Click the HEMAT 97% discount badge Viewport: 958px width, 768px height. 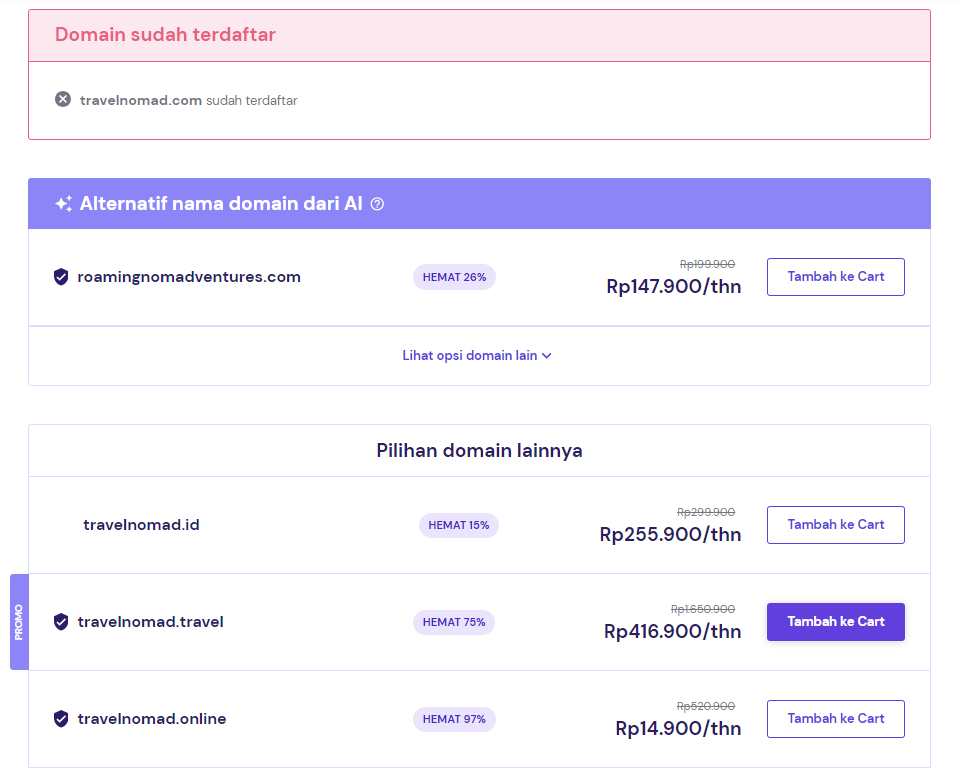(454, 719)
